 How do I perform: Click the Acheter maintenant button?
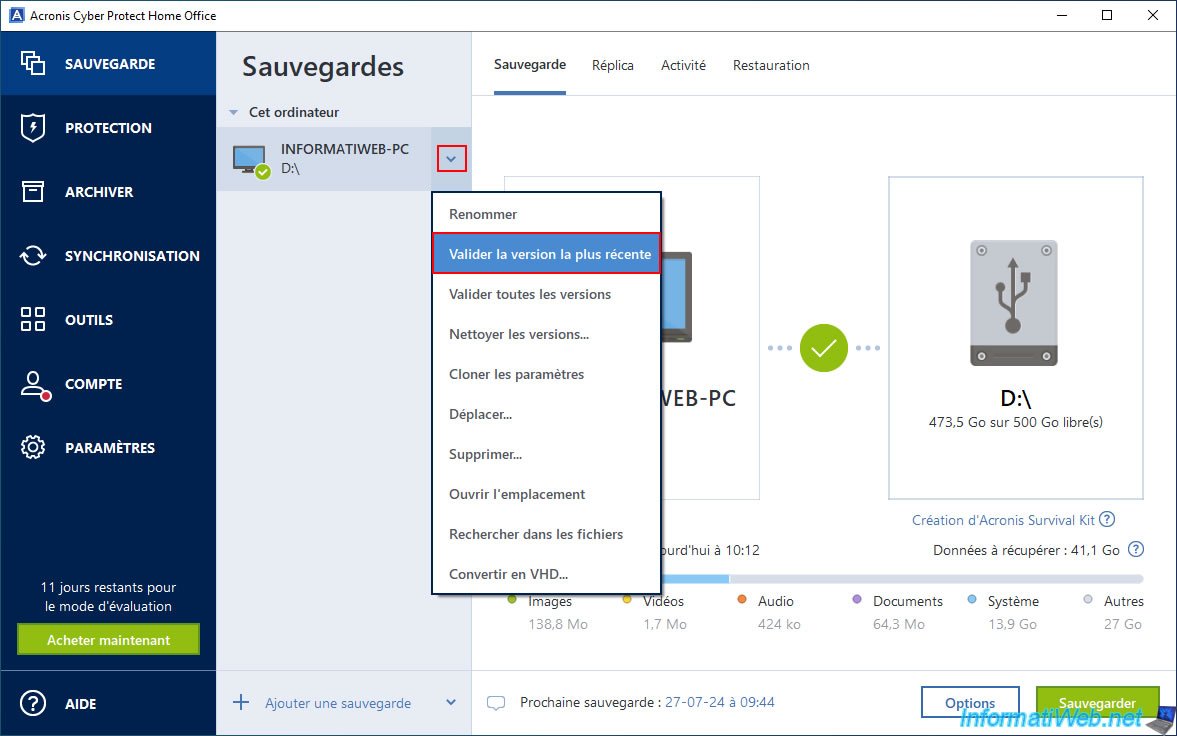pos(108,640)
